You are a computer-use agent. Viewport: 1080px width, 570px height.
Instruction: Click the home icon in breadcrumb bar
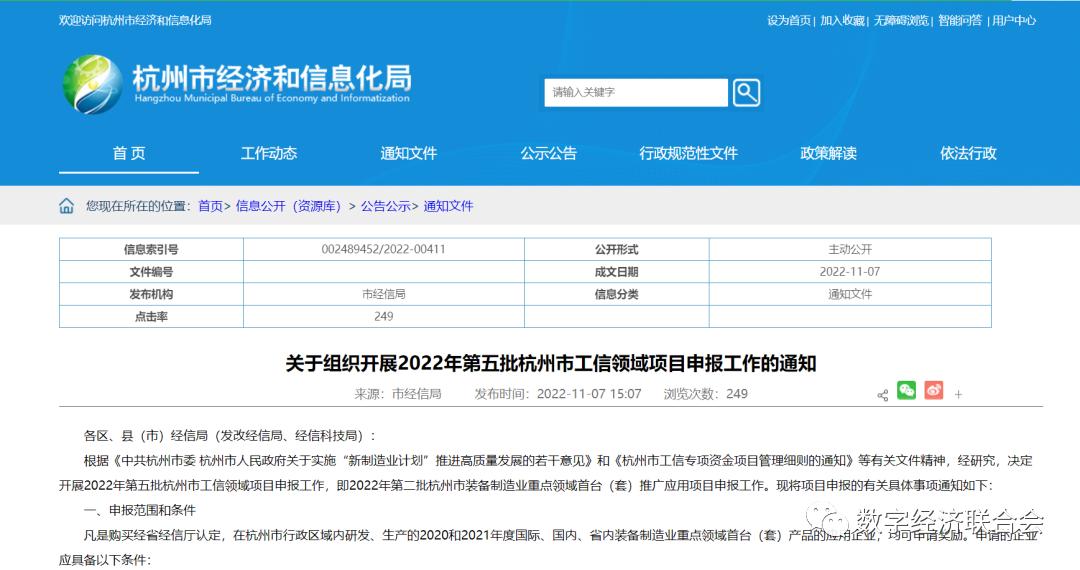67,206
